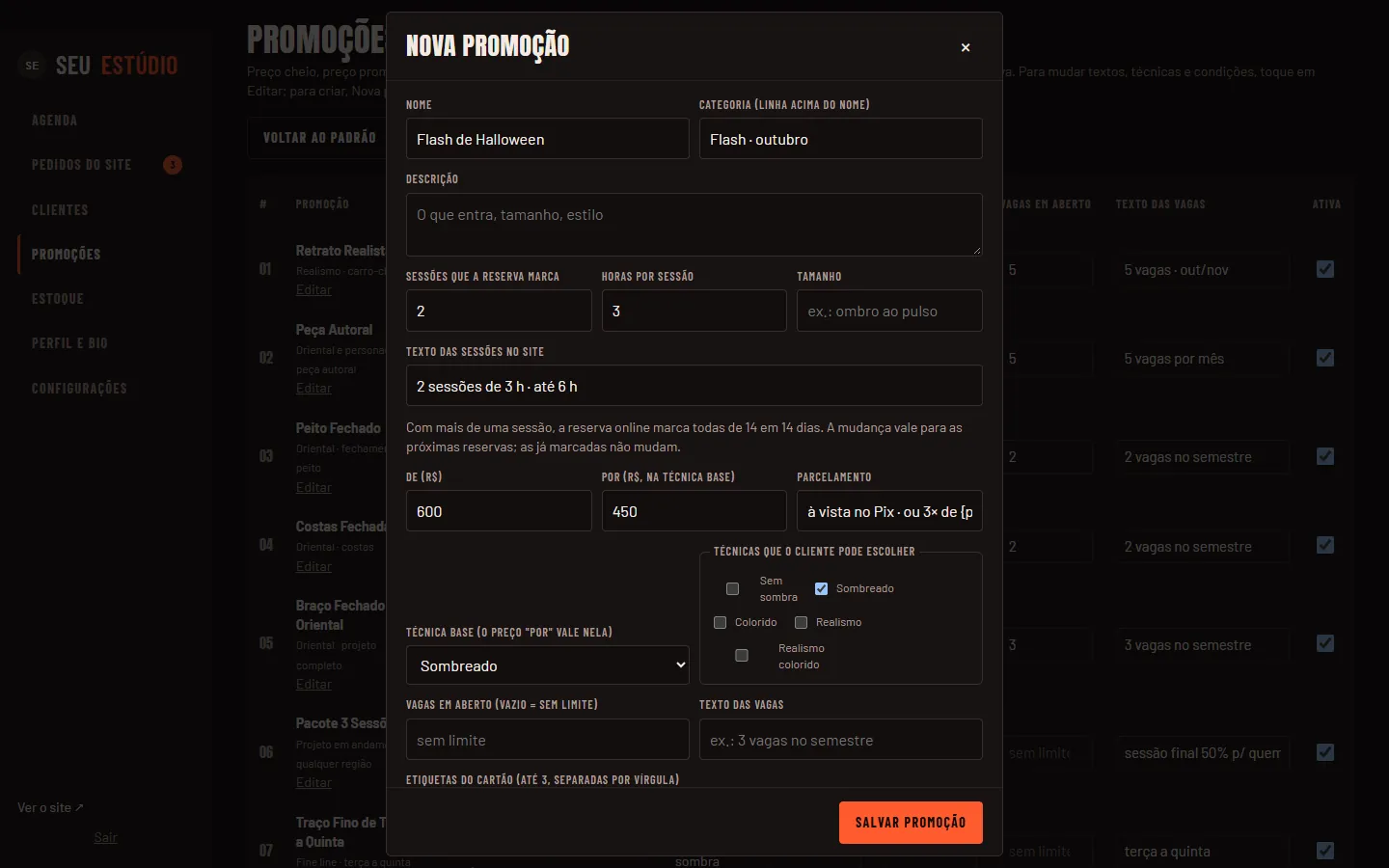
Task: Toggle Ativa checkbox for 'terça a quinta' row
Action: 1325,851
